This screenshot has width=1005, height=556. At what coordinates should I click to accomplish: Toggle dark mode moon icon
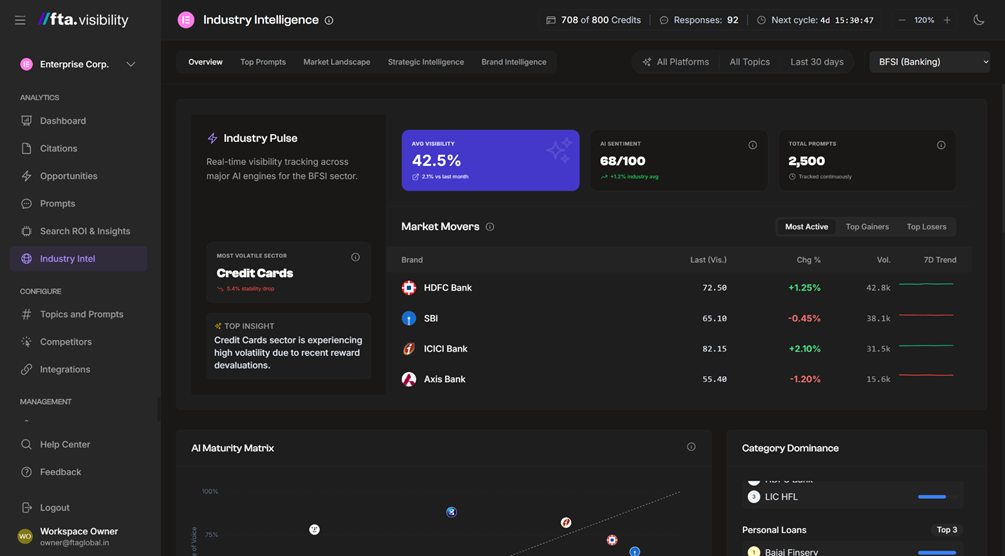coord(979,20)
